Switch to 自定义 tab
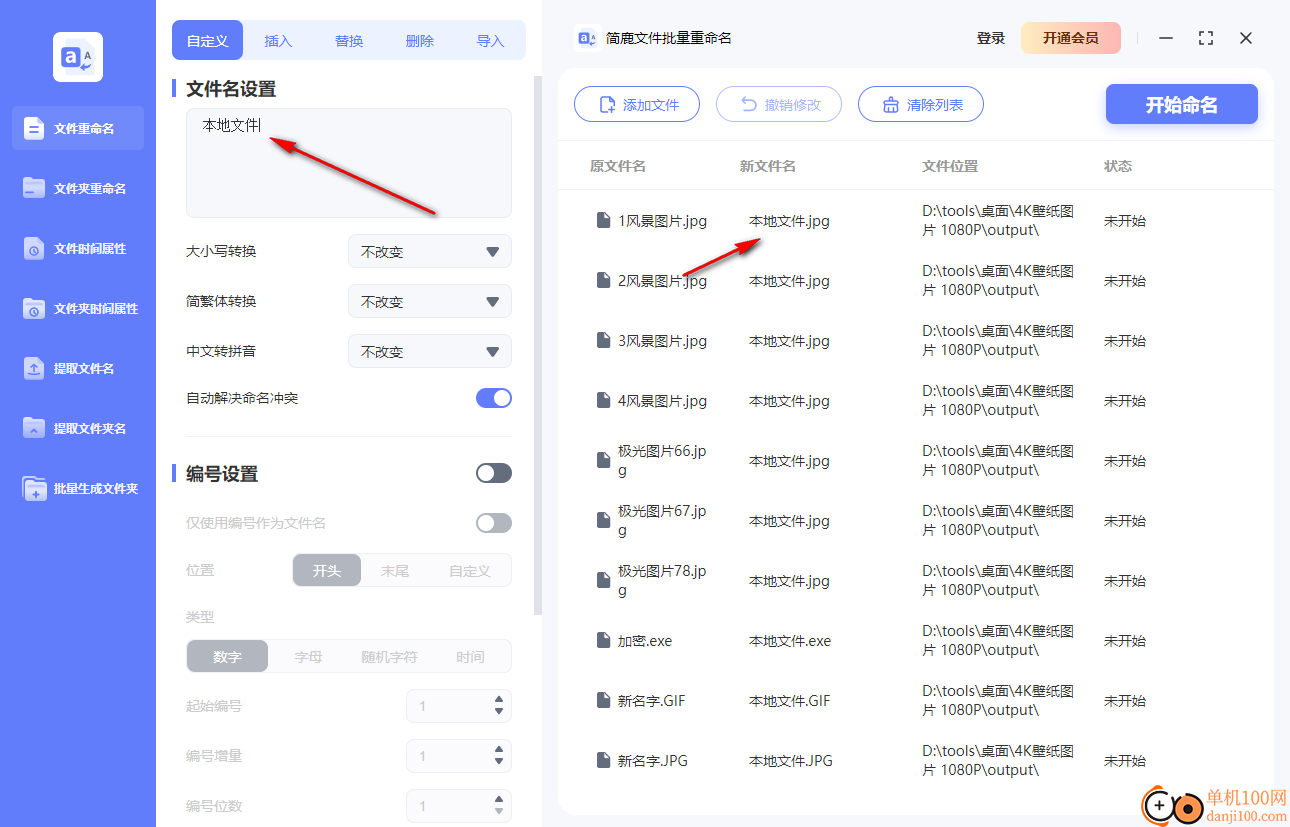This screenshot has height=827, width=1290. click(x=208, y=41)
